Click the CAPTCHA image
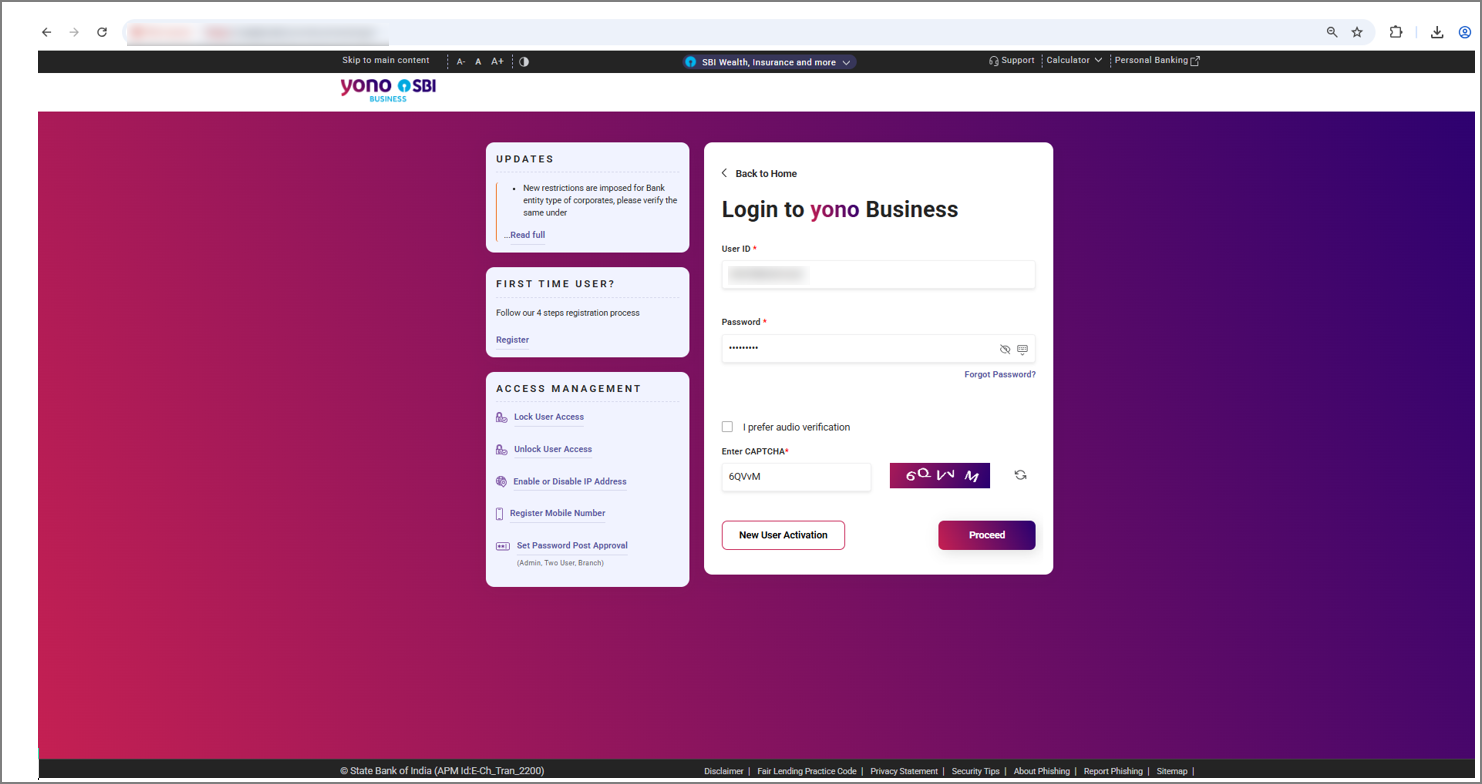This screenshot has height=784, width=1482. pos(940,475)
